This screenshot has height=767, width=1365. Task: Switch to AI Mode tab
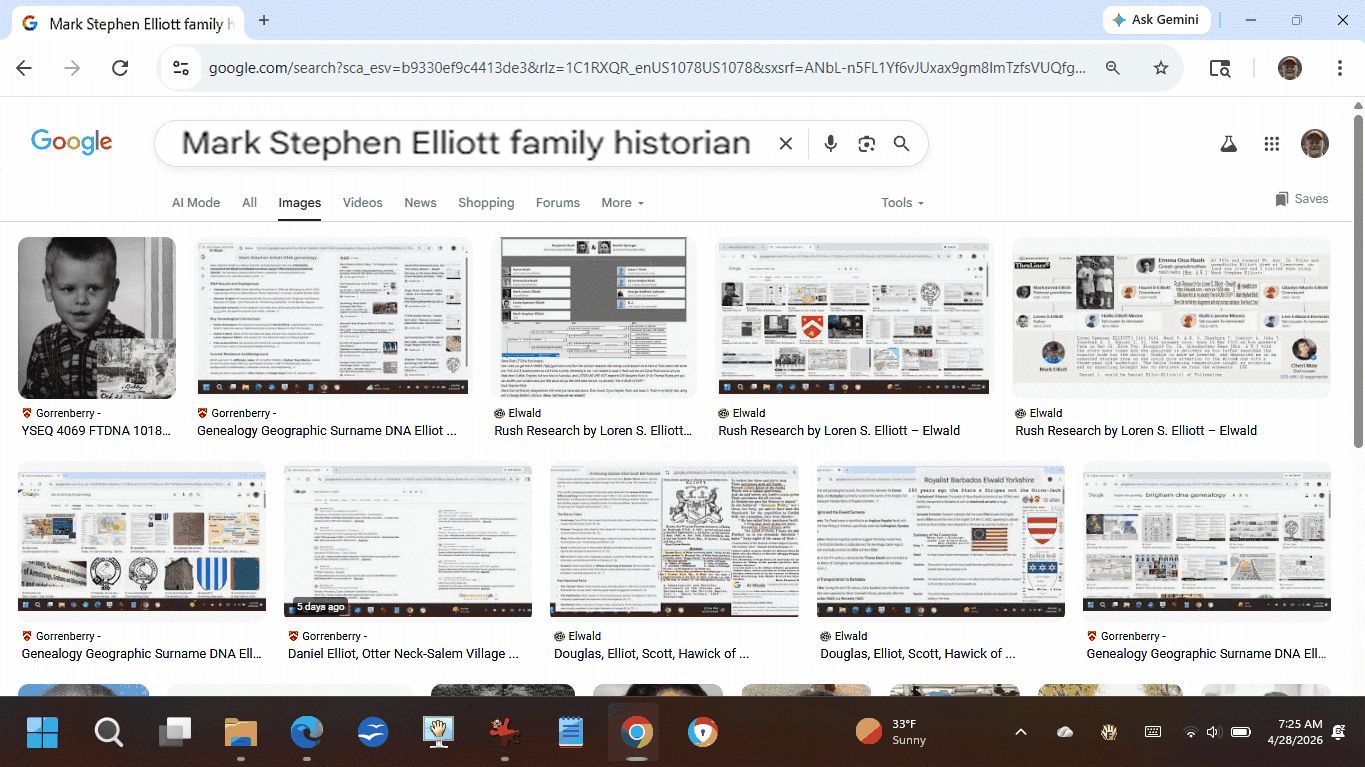[x=196, y=202]
